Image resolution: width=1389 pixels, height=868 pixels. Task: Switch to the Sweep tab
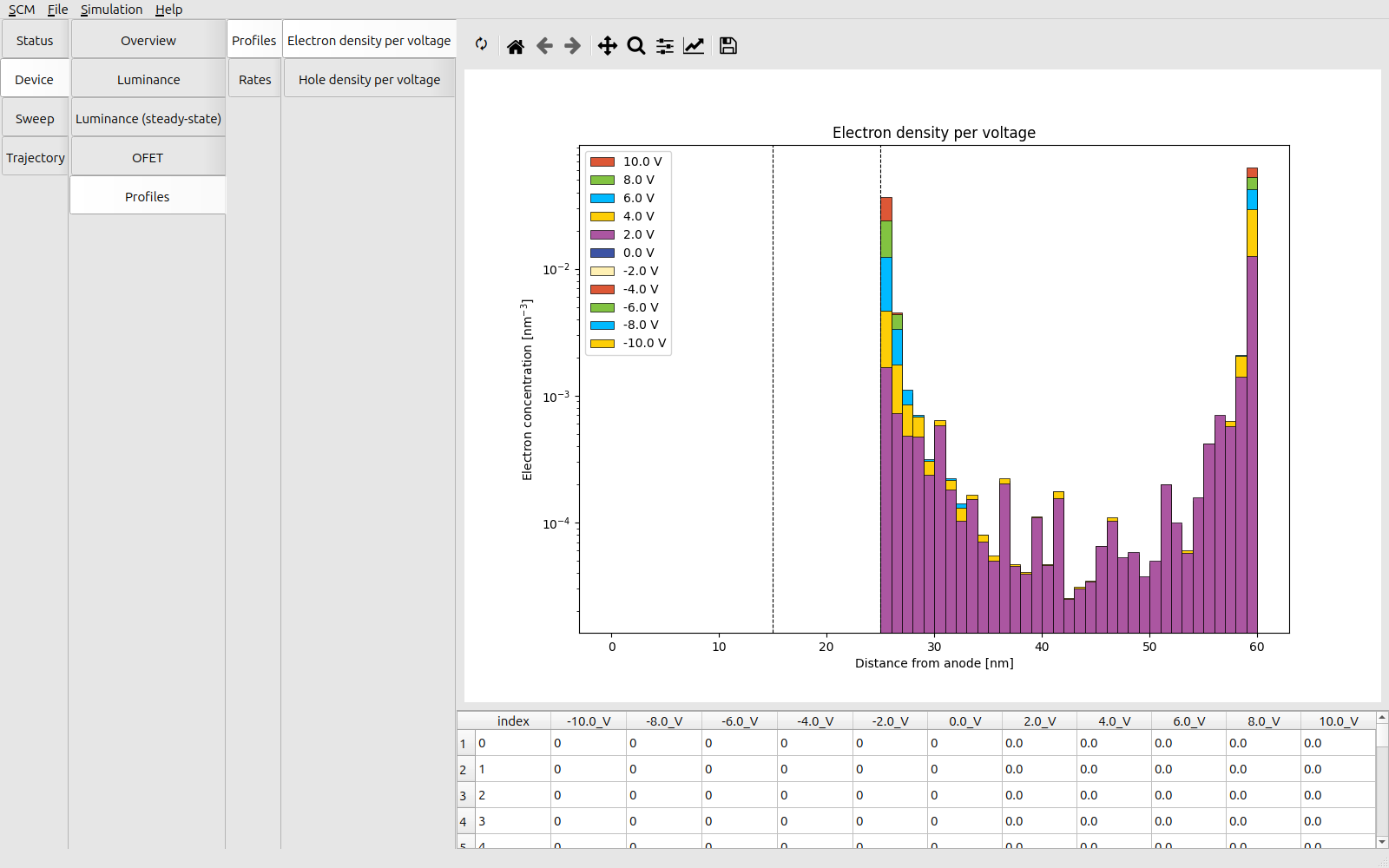pyautogui.click(x=35, y=119)
